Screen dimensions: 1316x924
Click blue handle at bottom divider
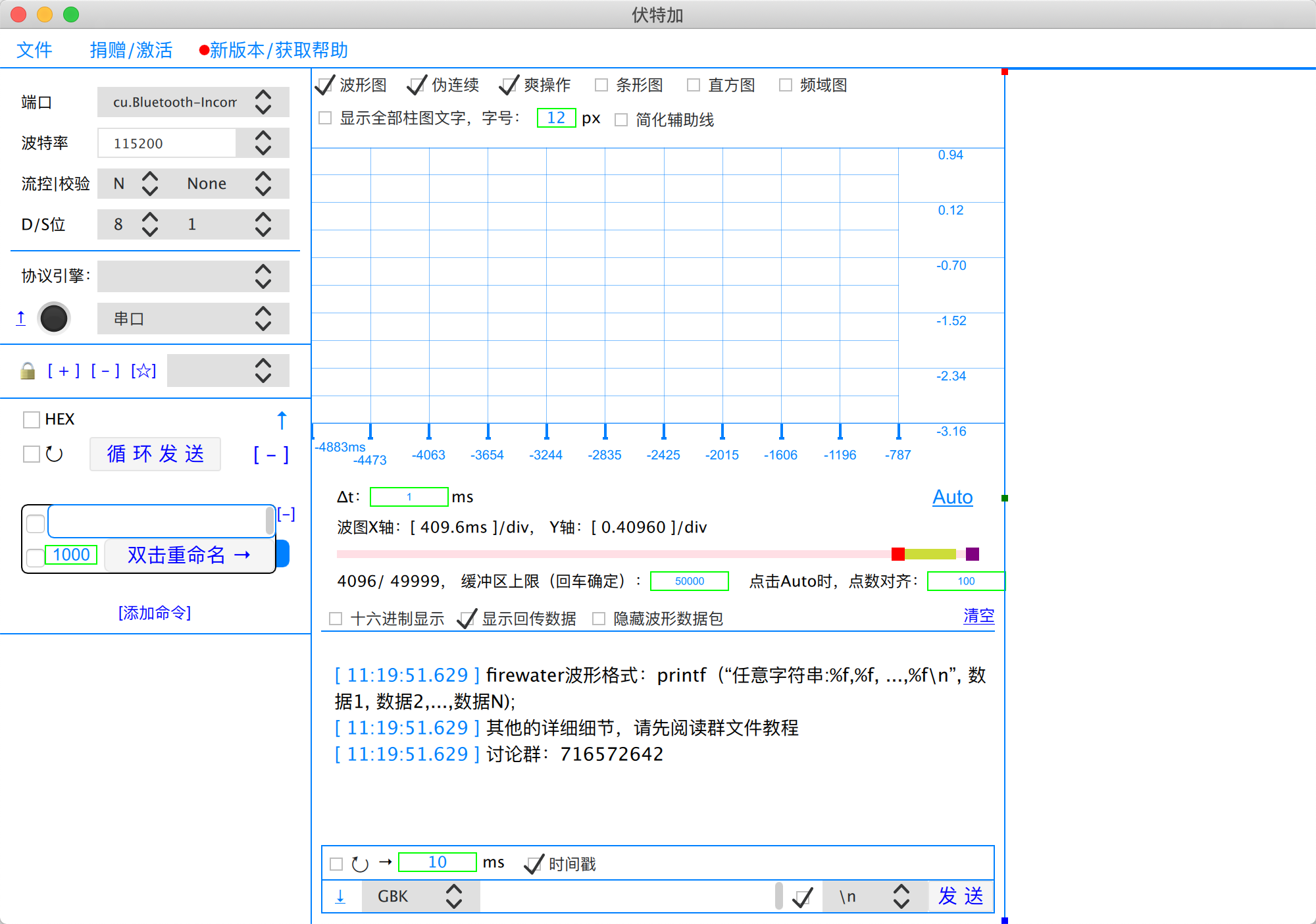coord(1005,920)
